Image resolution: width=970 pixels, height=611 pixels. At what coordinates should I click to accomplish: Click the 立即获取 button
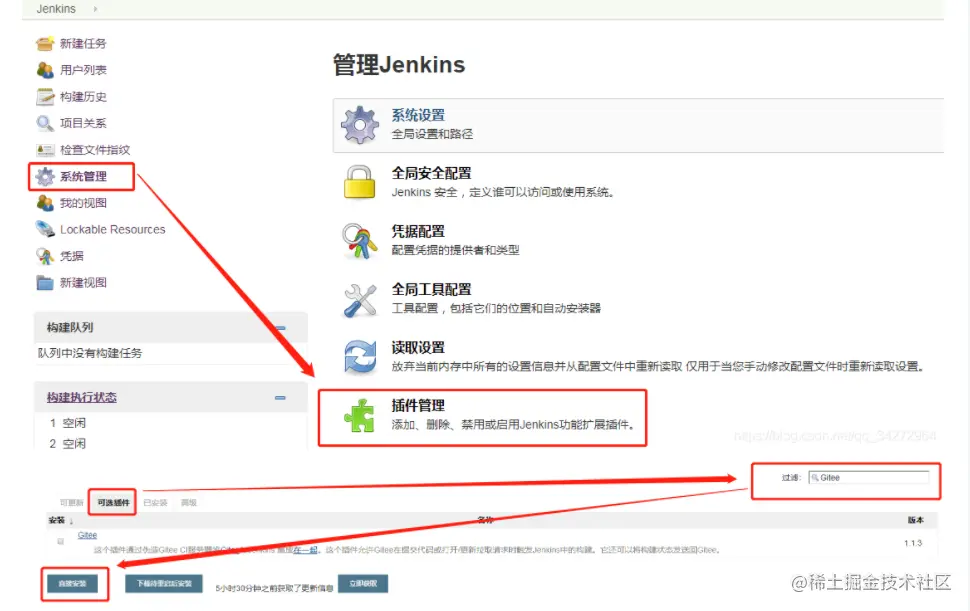click(363, 583)
